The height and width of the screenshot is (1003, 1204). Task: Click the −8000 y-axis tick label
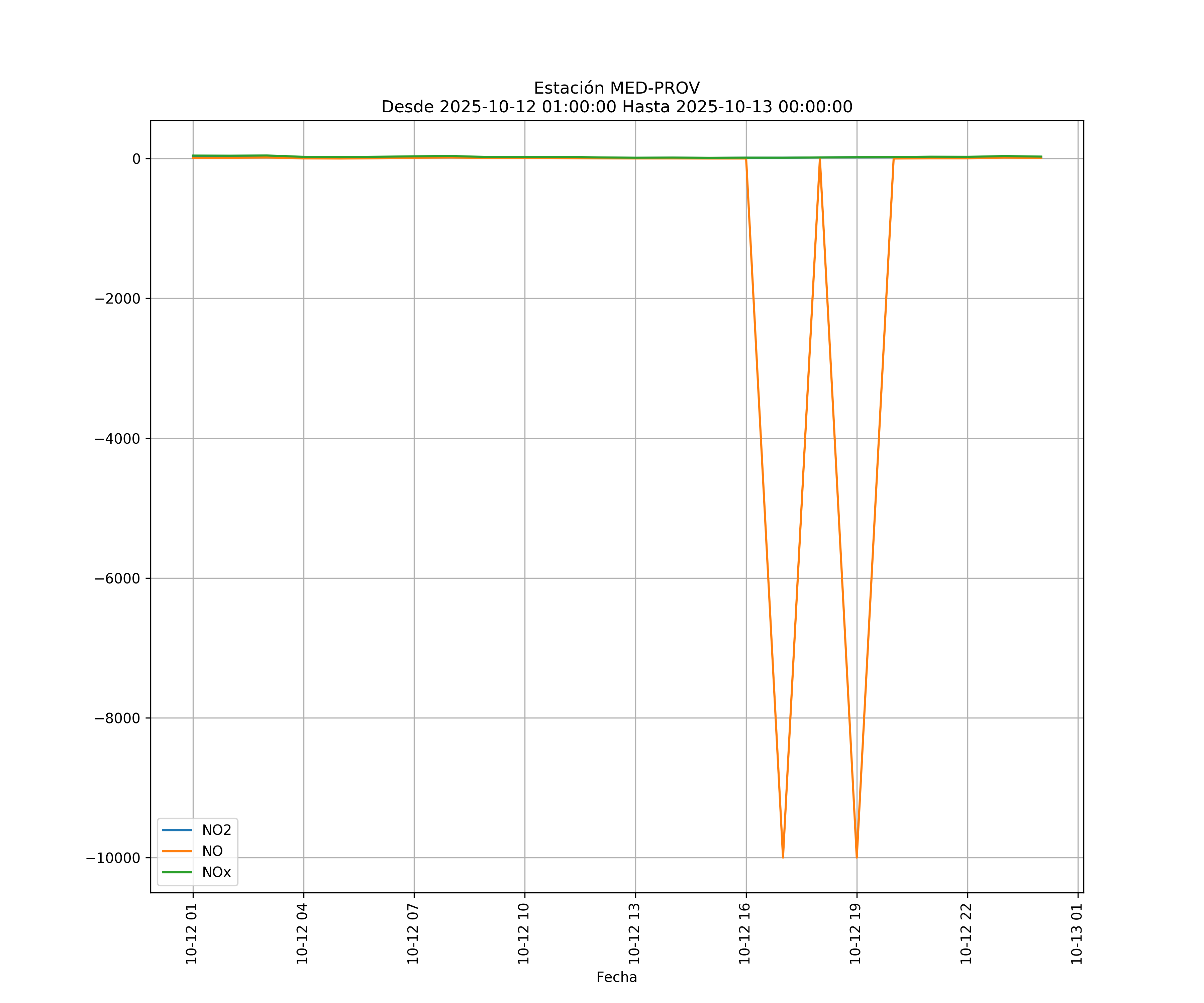coord(117,718)
